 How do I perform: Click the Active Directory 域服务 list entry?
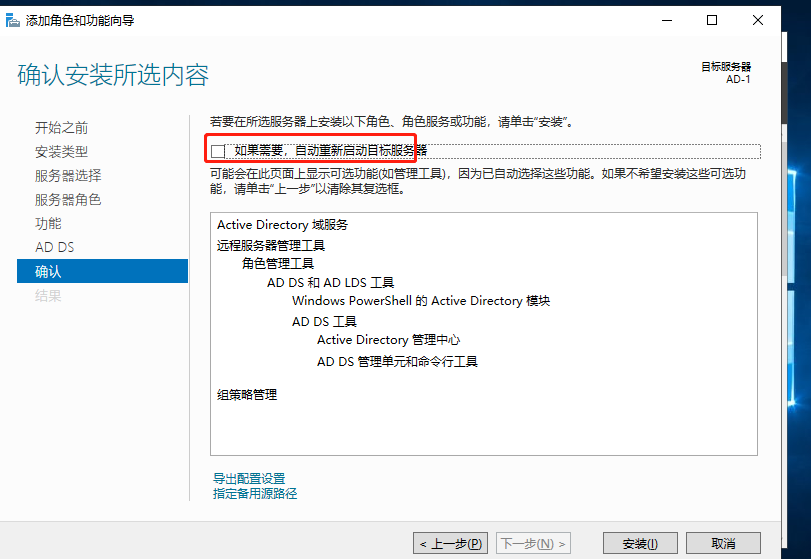click(282, 225)
